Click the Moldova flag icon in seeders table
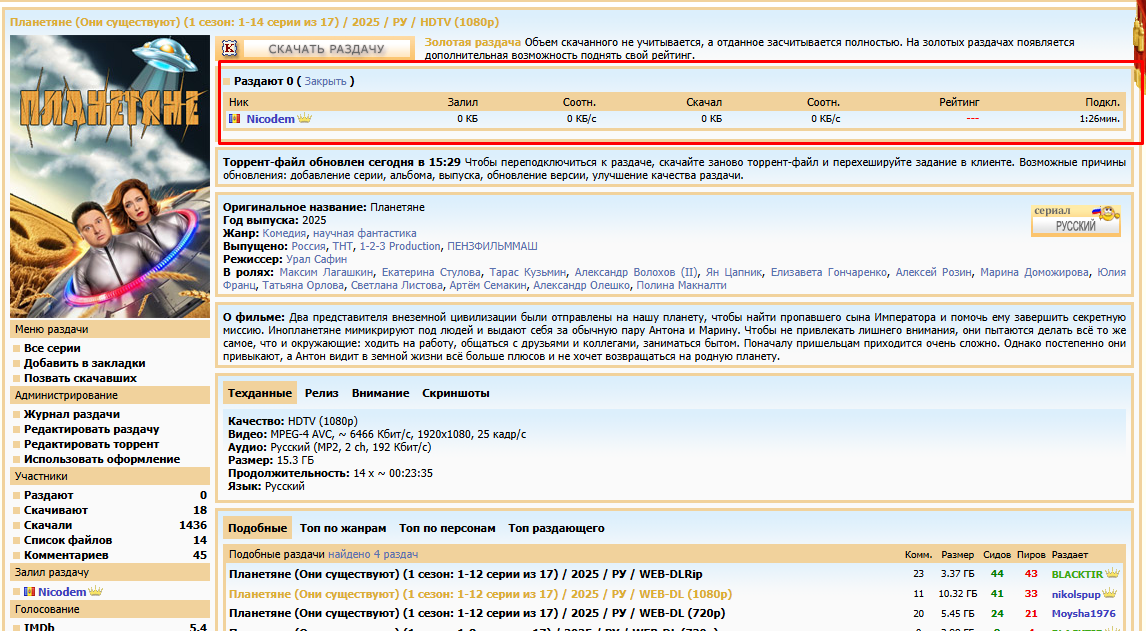The image size is (1146, 631). pos(235,119)
